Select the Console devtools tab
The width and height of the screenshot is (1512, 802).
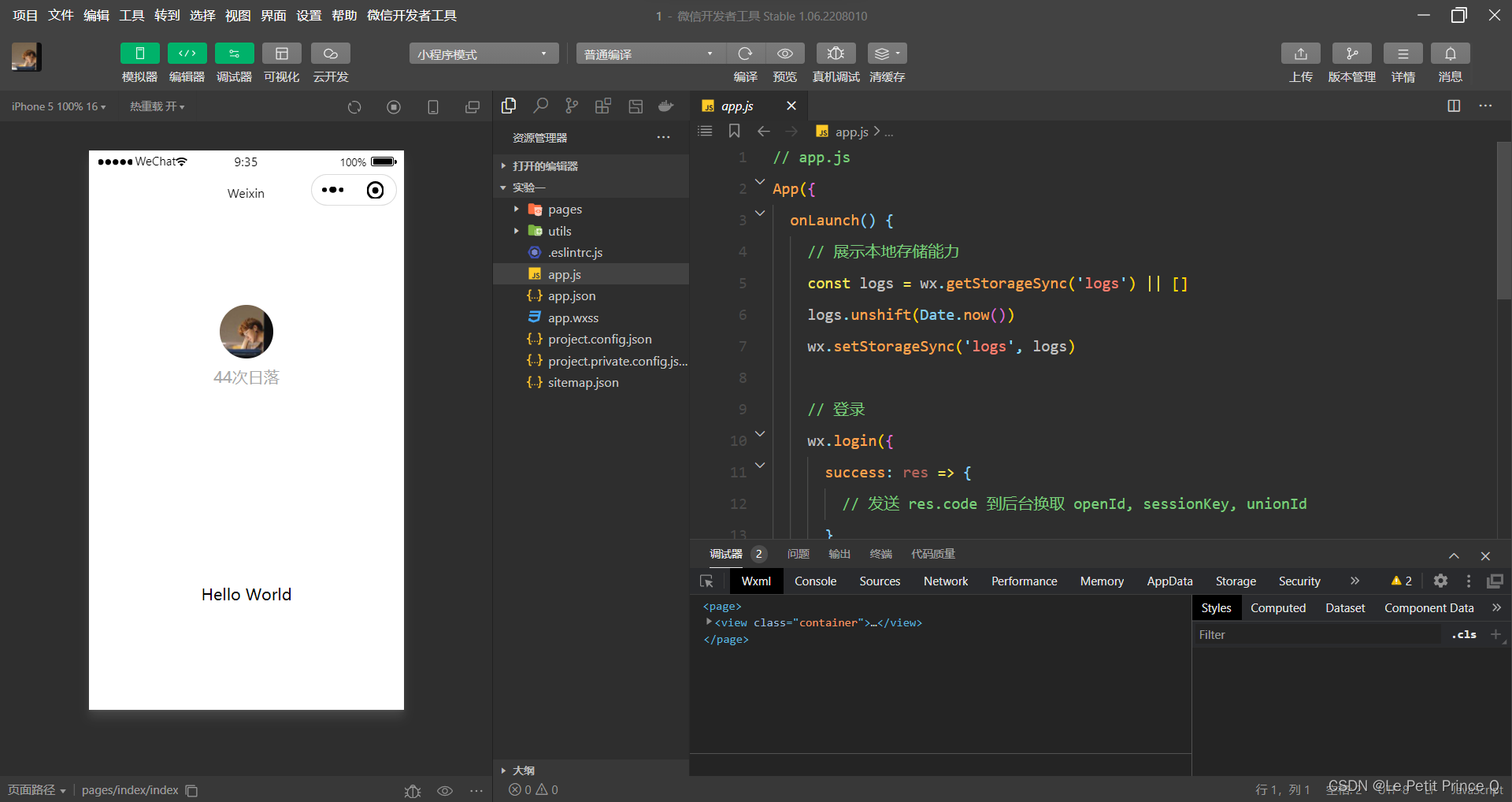point(815,581)
